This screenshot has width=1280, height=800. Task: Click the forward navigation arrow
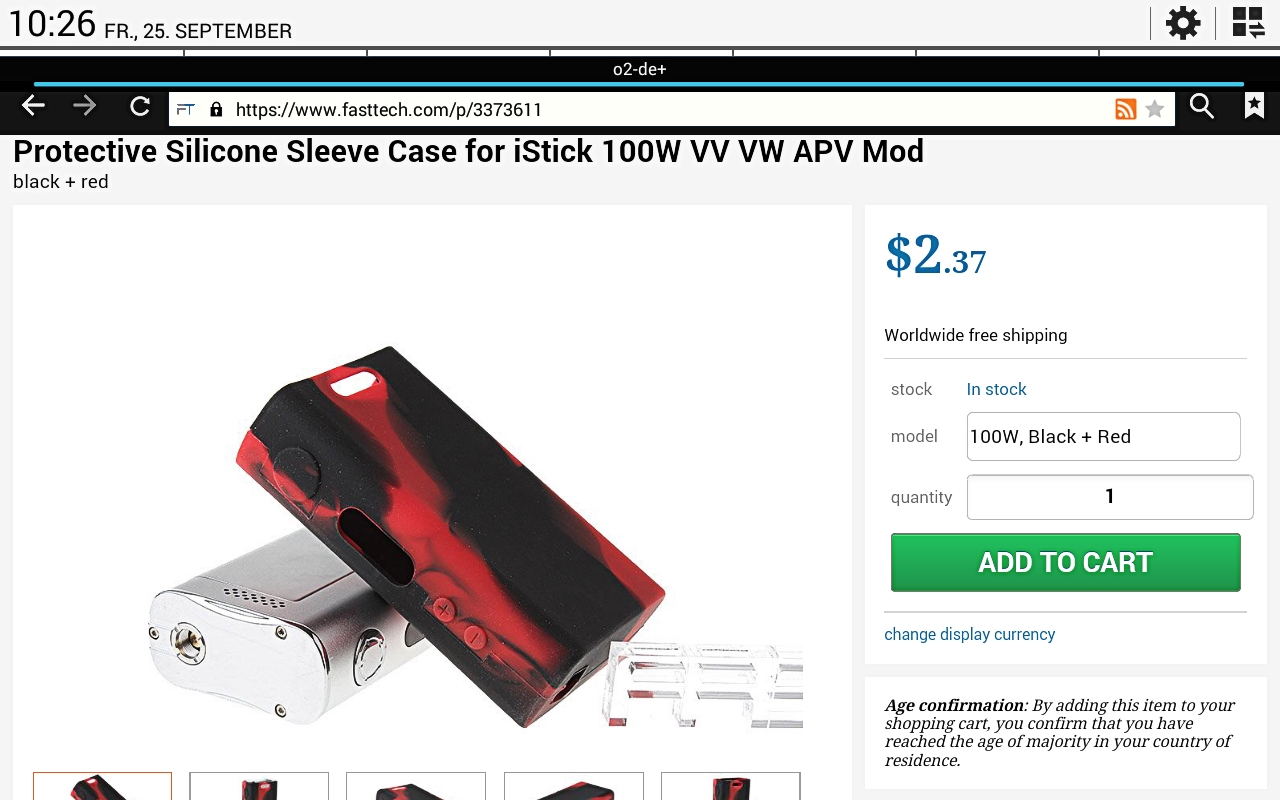85,106
